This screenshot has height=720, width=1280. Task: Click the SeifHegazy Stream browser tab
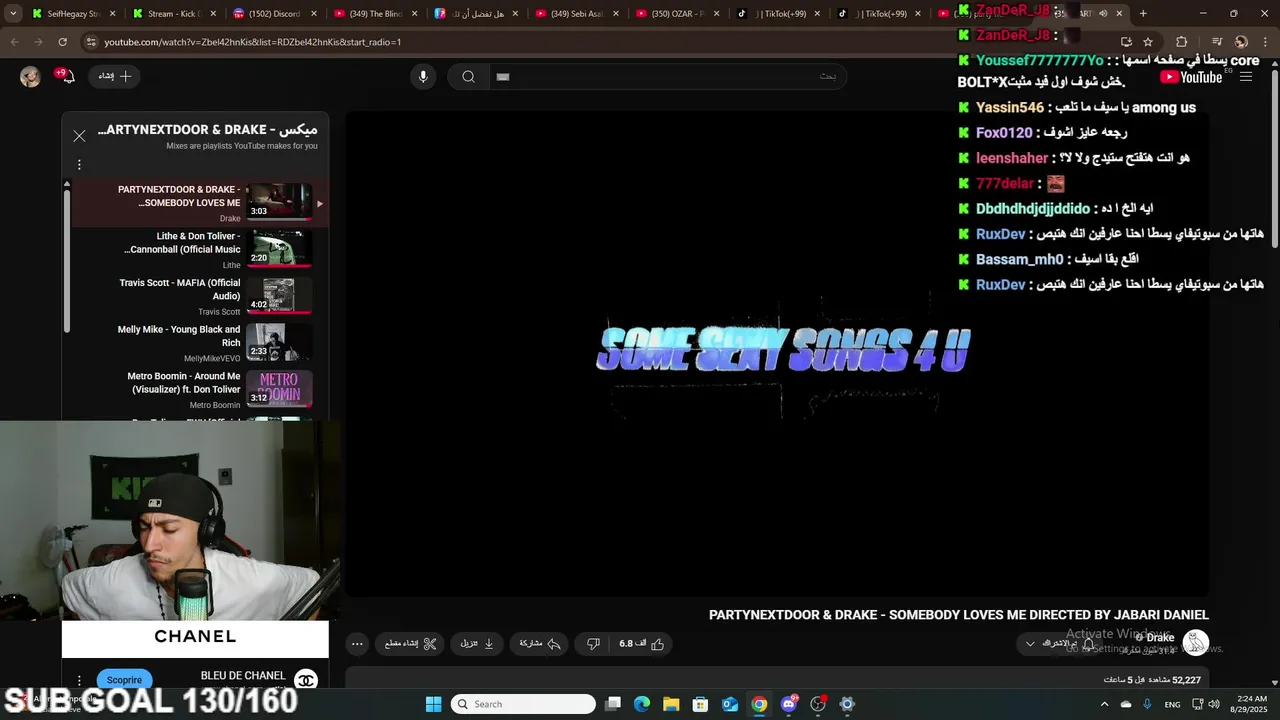click(73, 14)
